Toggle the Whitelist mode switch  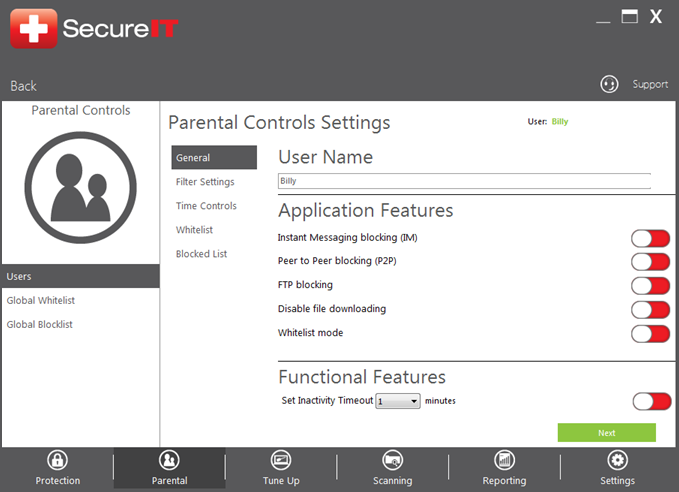click(650, 334)
